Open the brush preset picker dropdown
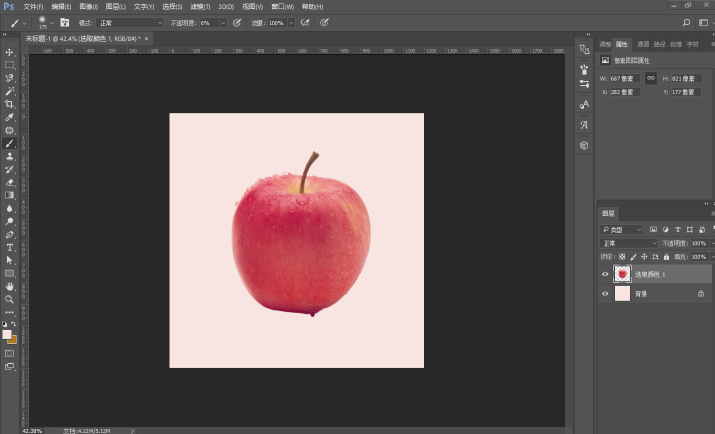The height and width of the screenshot is (434, 715). 52,23
